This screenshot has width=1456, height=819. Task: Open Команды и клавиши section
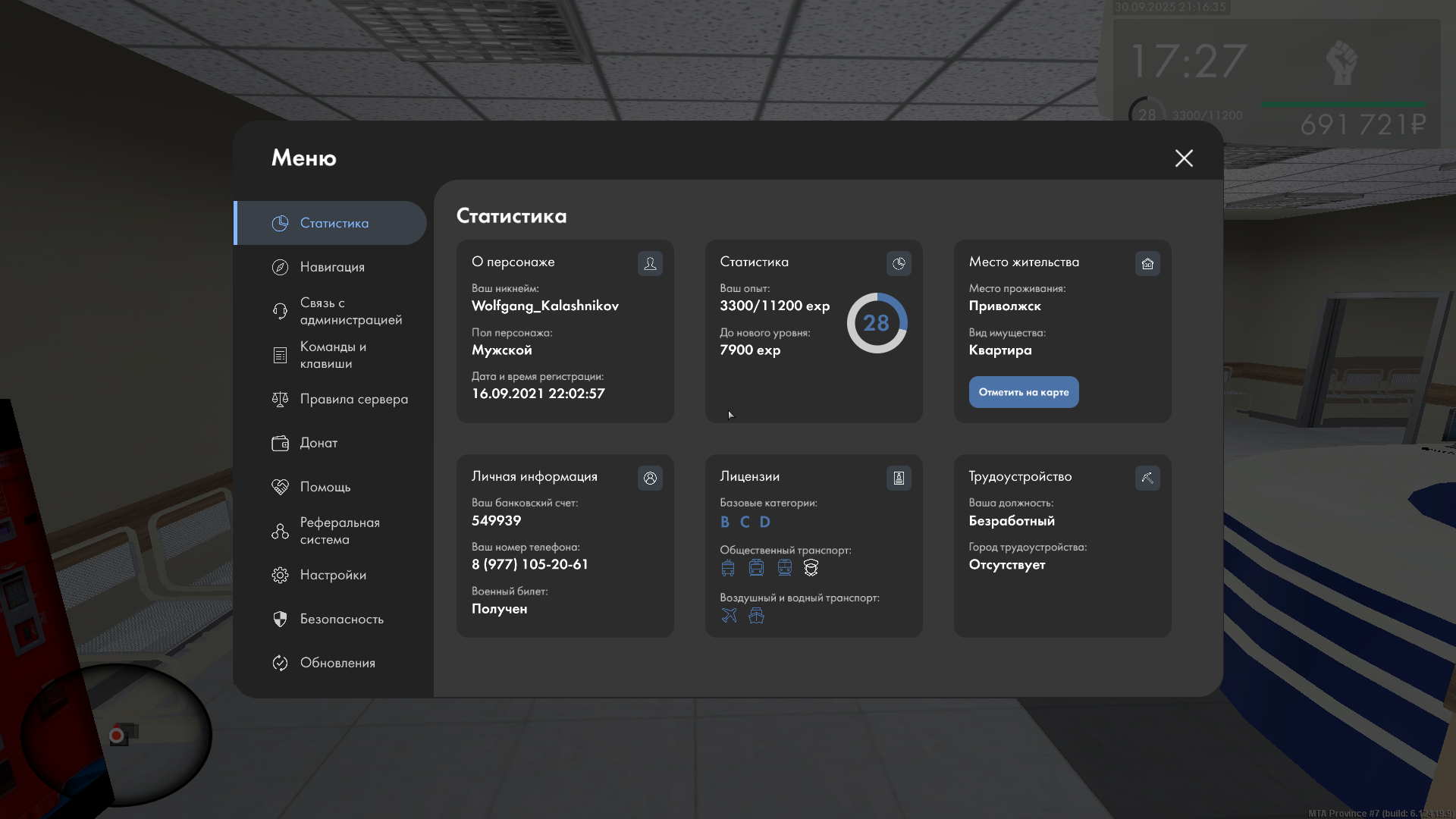pos(332,355)
